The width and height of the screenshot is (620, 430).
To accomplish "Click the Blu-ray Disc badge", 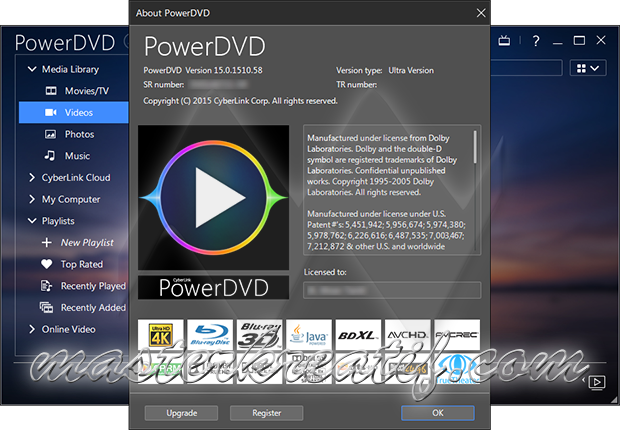I will (210, 335).
